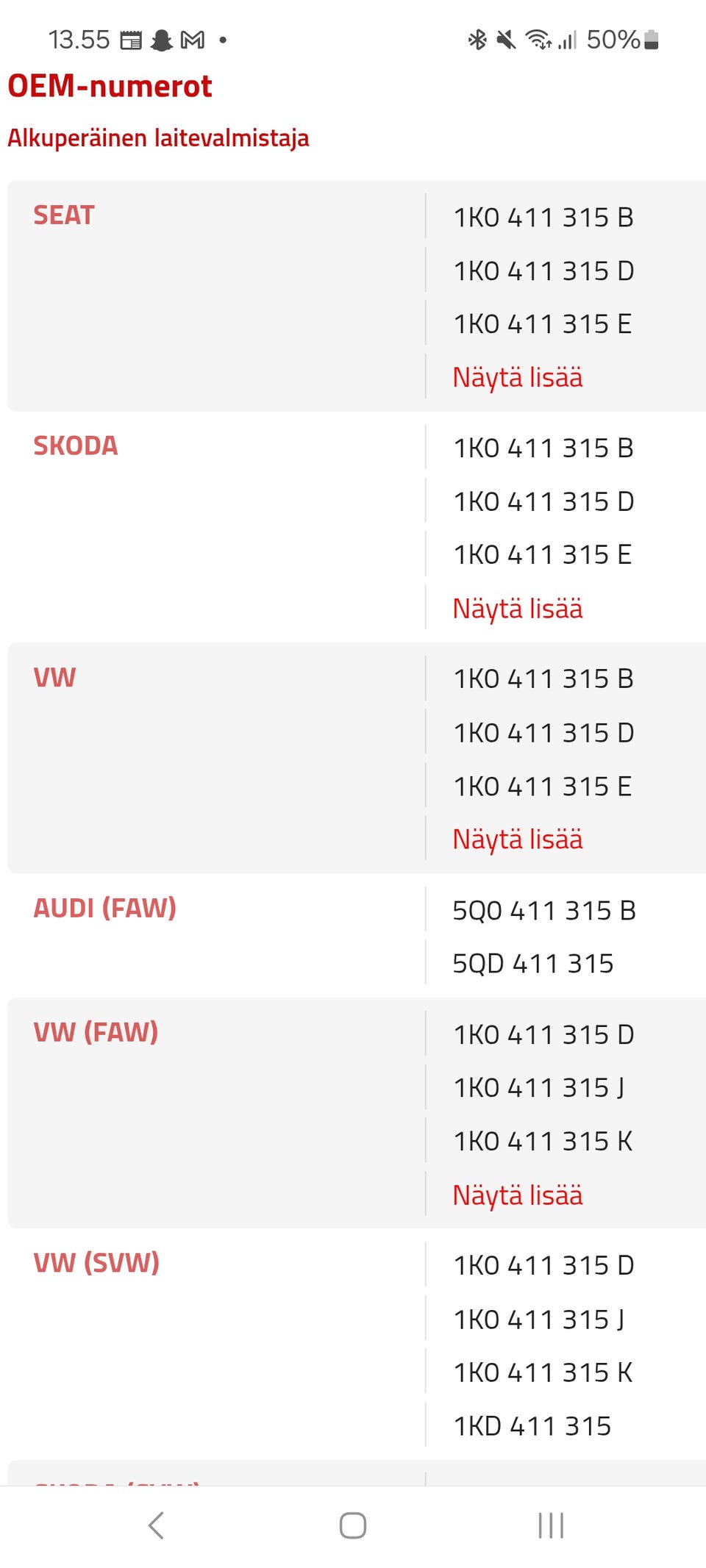Select VW (FAW) number 1K0 411 315 J
This screenshot has height=1568, width=706.
(539, 1088)
